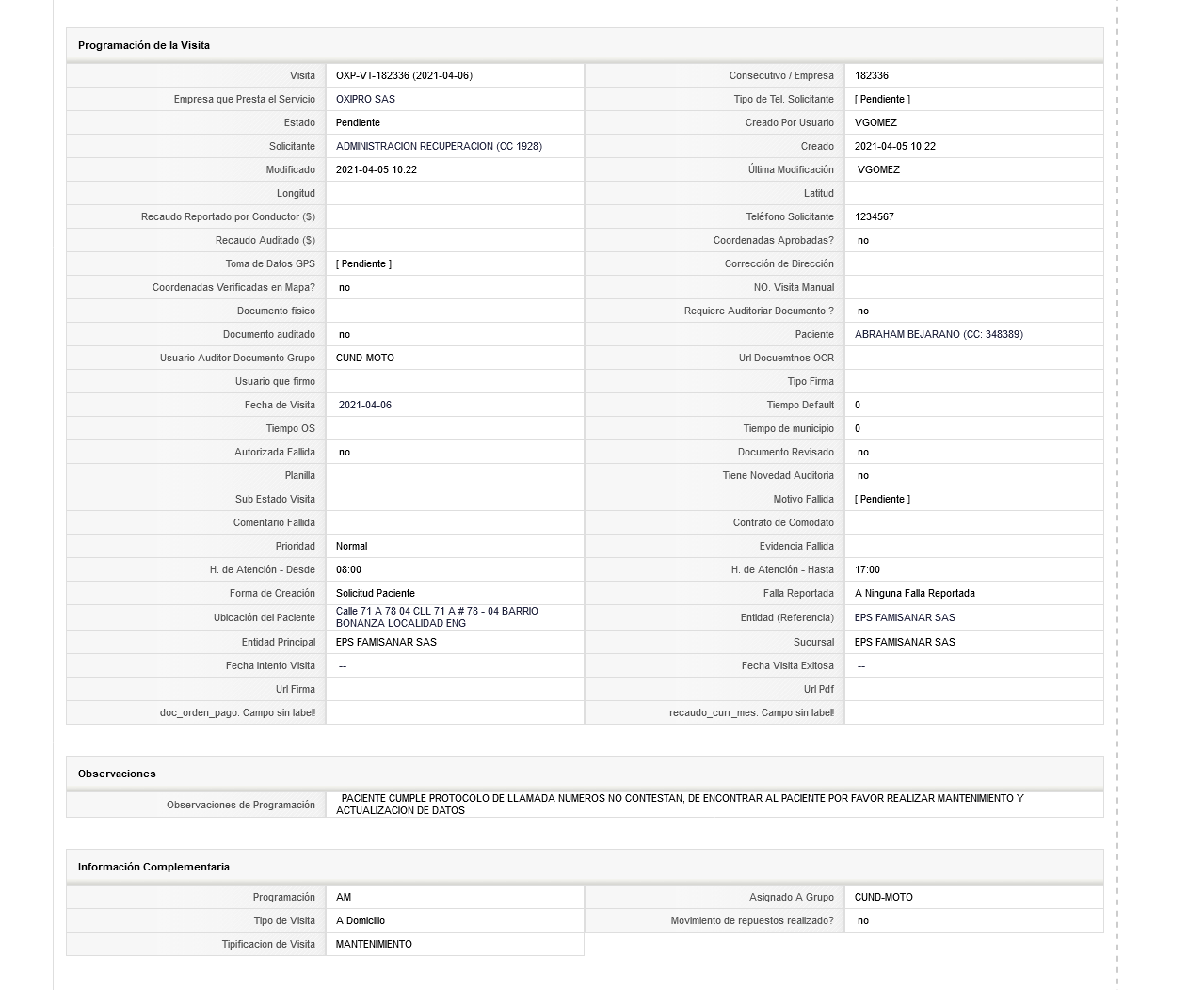1204x990 pixels.
Task: Click the Prioridad value Normal
Action: 351,546
